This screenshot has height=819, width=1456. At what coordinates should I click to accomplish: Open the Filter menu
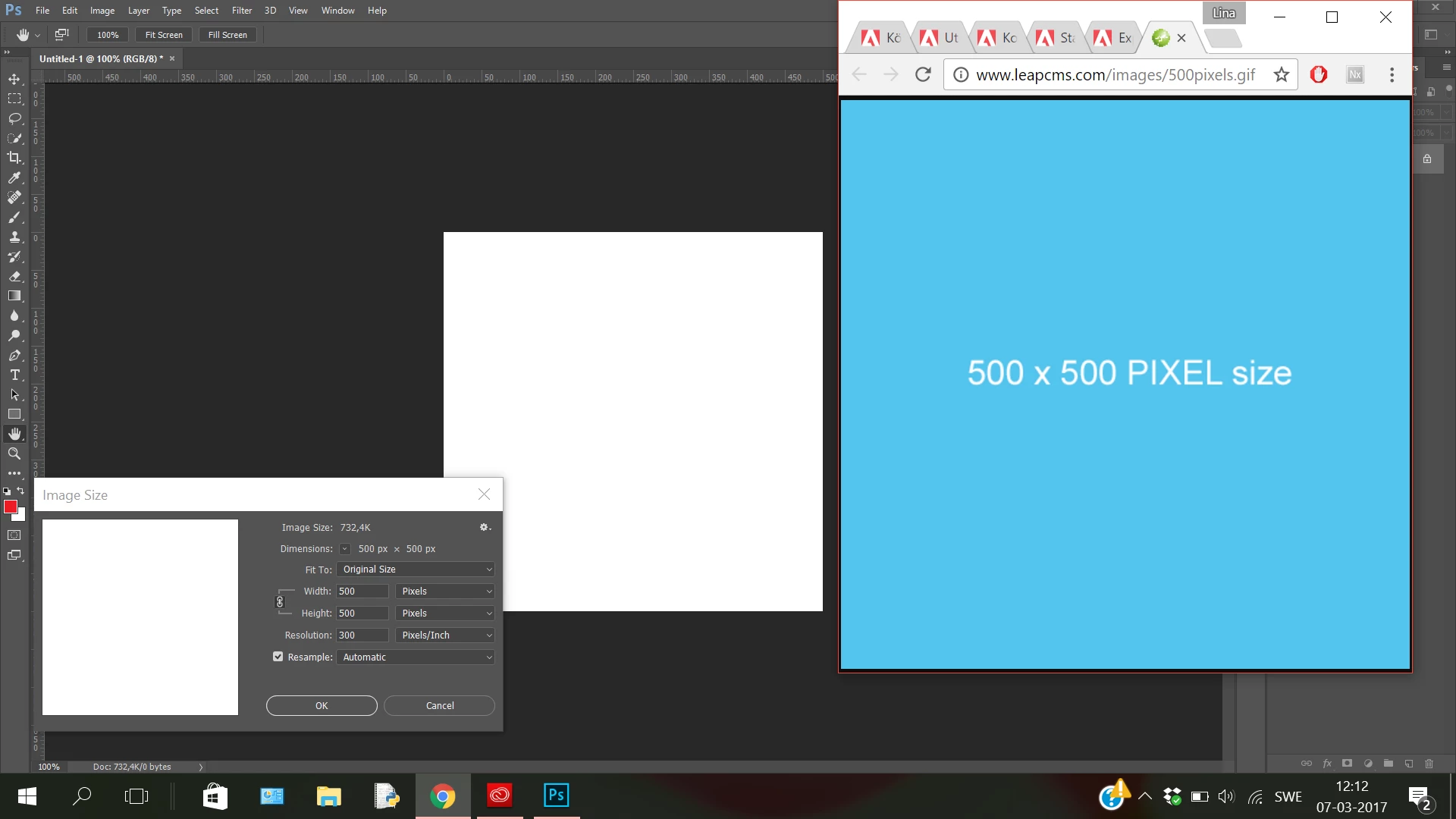[242, 11]
